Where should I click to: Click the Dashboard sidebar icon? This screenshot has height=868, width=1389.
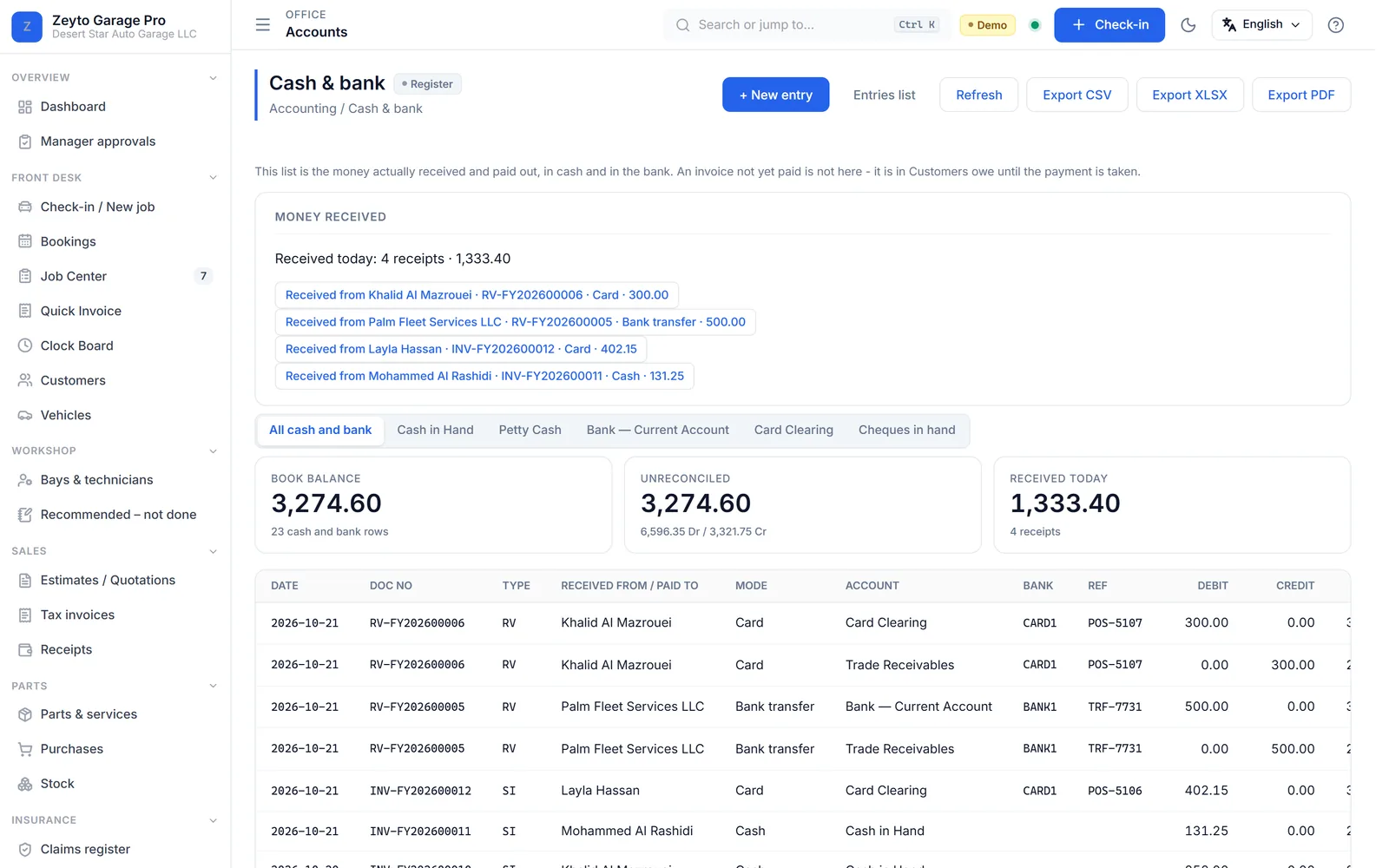click(25, 107)
